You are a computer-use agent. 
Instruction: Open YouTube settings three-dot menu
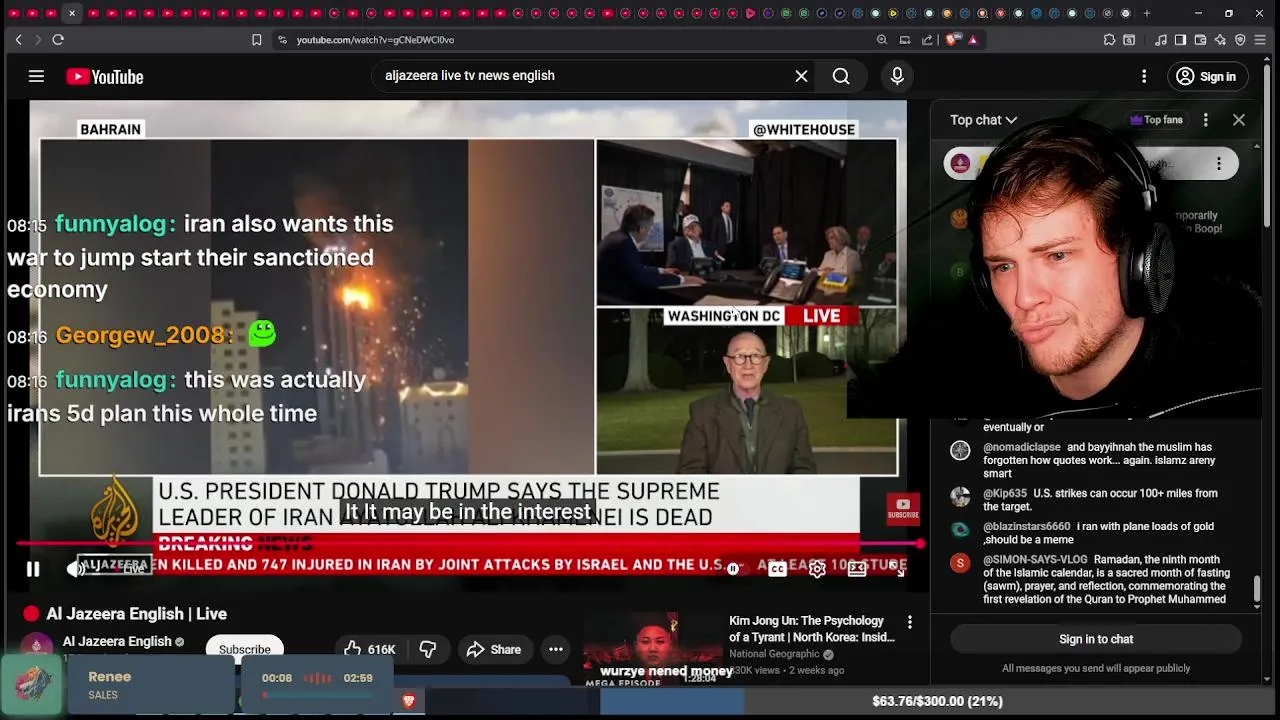pyautogui.click(x=1144, y=76)
